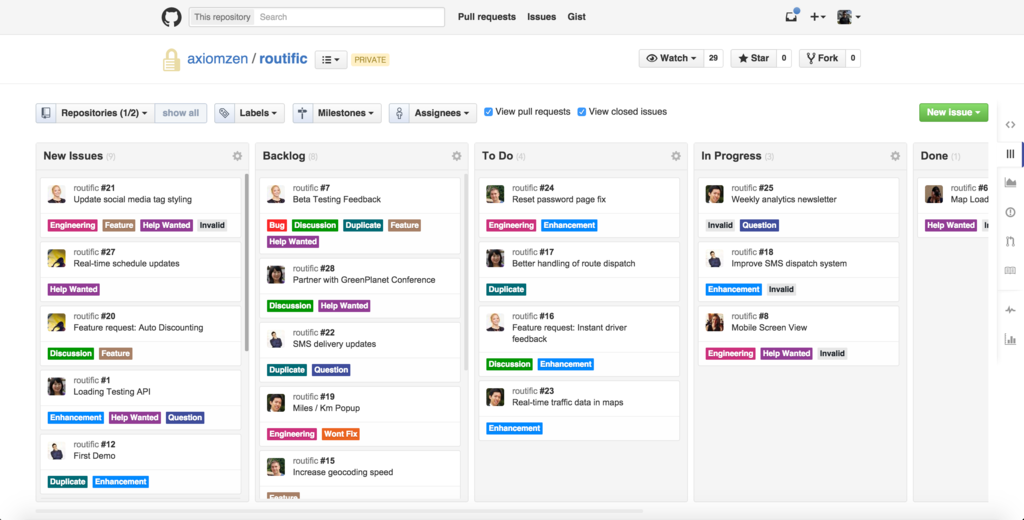Screen dimensions: 1024x520
Task: Open the green New Issue dropdown
Action: 953,112
